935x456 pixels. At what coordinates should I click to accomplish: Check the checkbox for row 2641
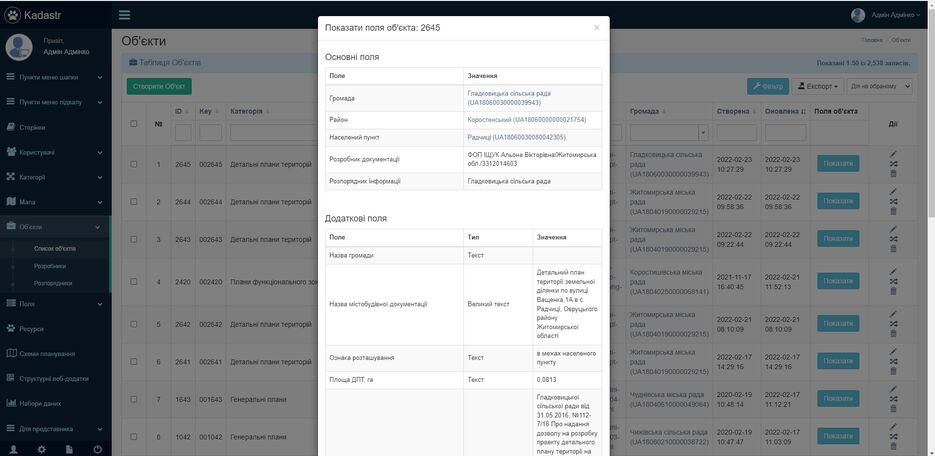[x=134, y=361]
